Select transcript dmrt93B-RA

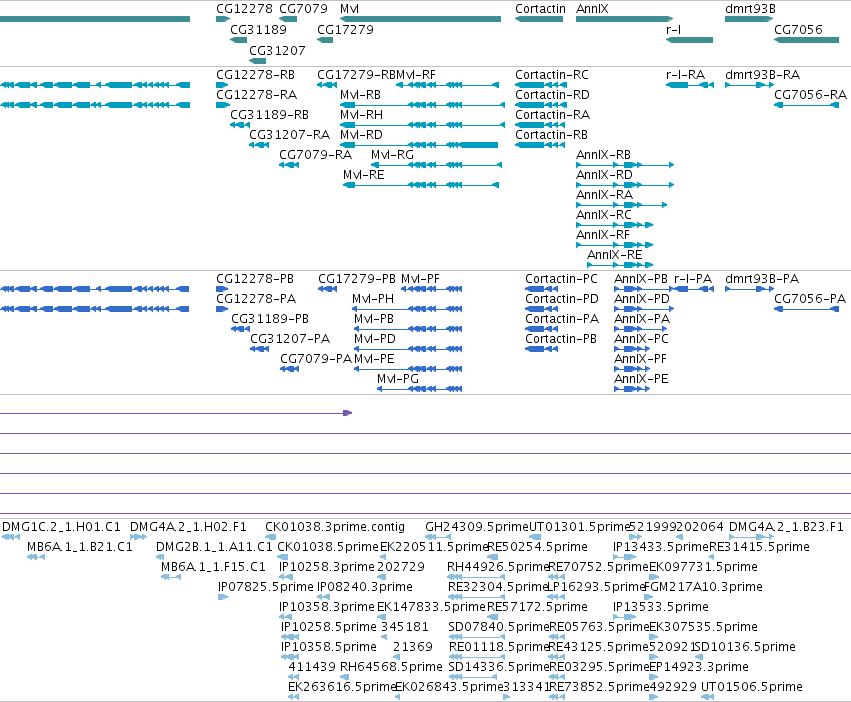749,85
